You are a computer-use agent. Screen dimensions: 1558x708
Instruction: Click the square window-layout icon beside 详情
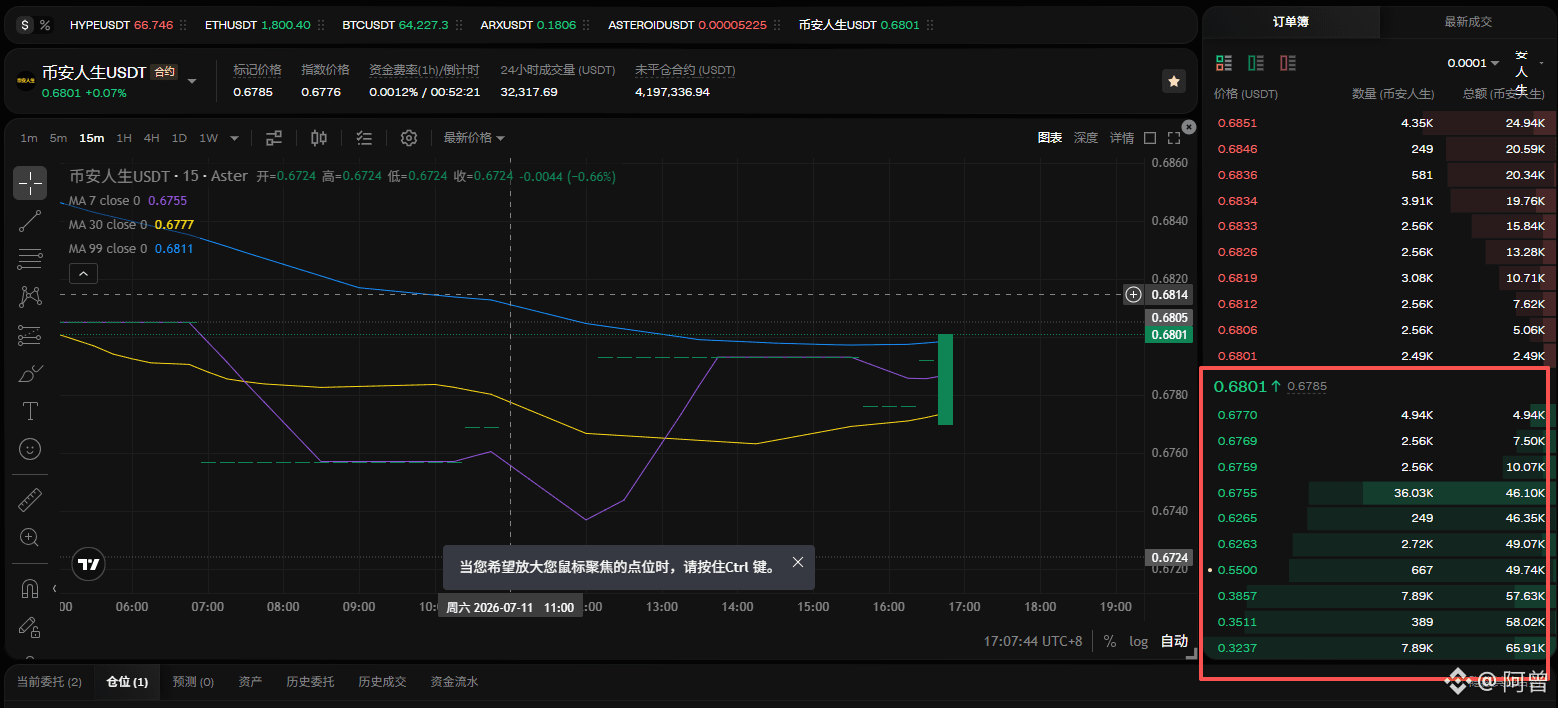click(1150, 138)
